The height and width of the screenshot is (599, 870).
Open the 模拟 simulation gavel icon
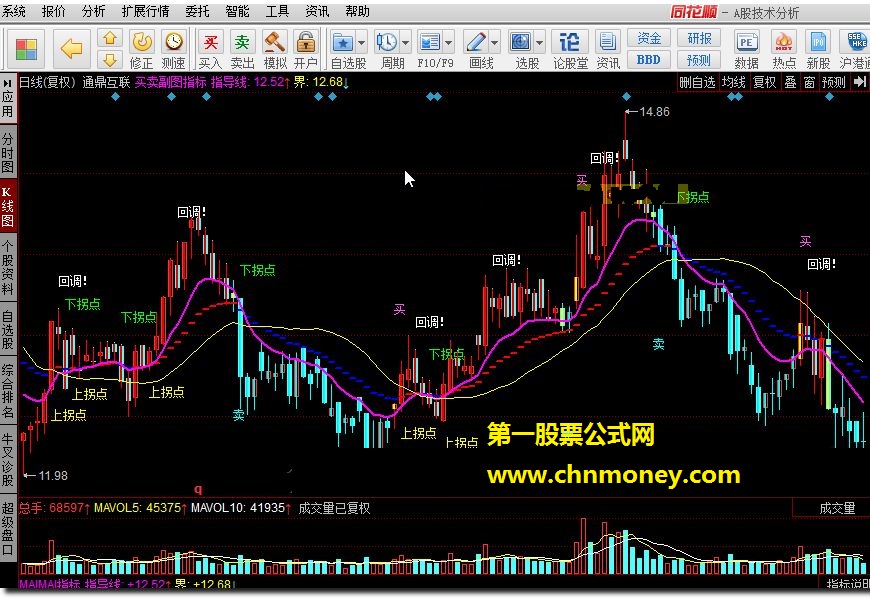275,49
